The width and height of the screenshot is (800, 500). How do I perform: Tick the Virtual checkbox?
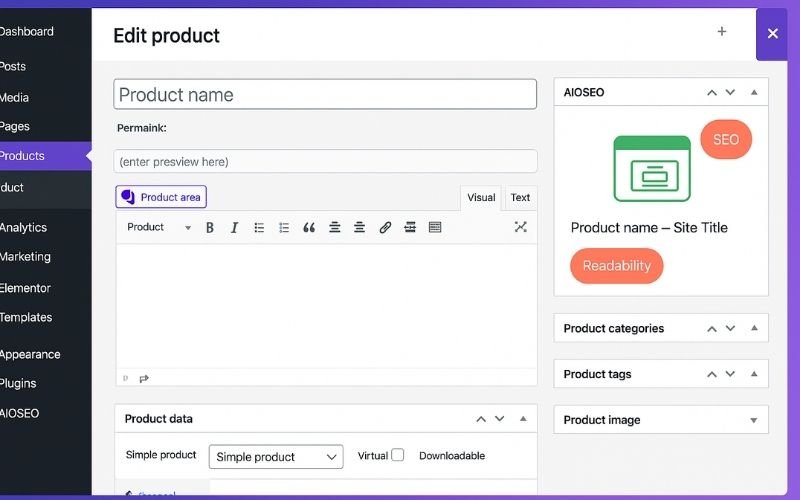(397, 455)
